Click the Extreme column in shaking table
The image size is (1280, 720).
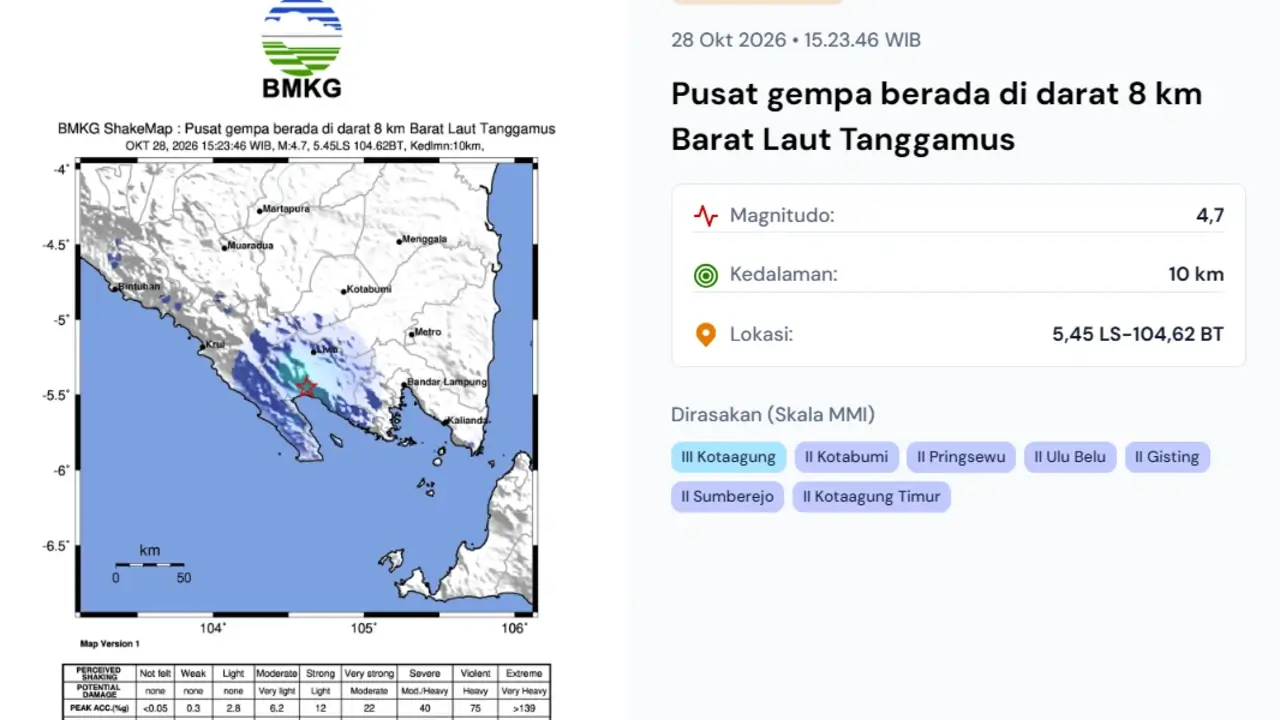(x=524, y=674)
